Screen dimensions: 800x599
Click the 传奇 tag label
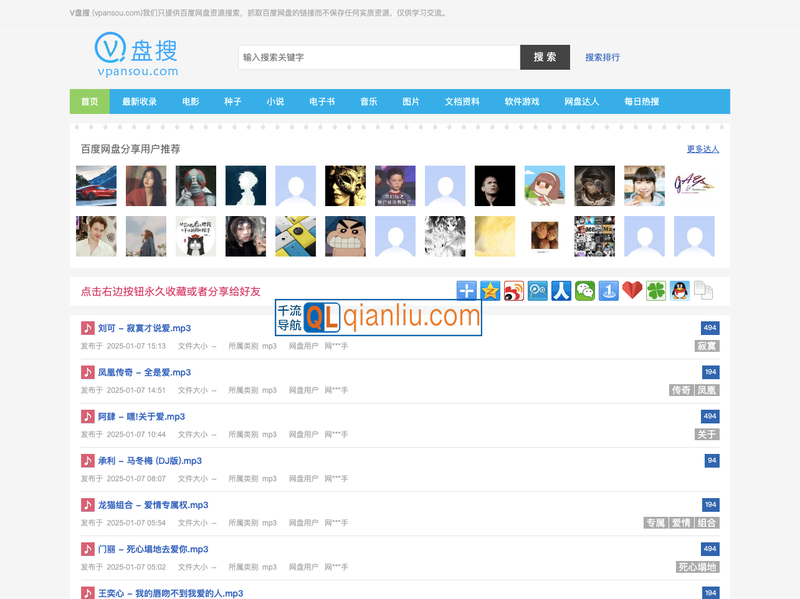tap(681, 390)
